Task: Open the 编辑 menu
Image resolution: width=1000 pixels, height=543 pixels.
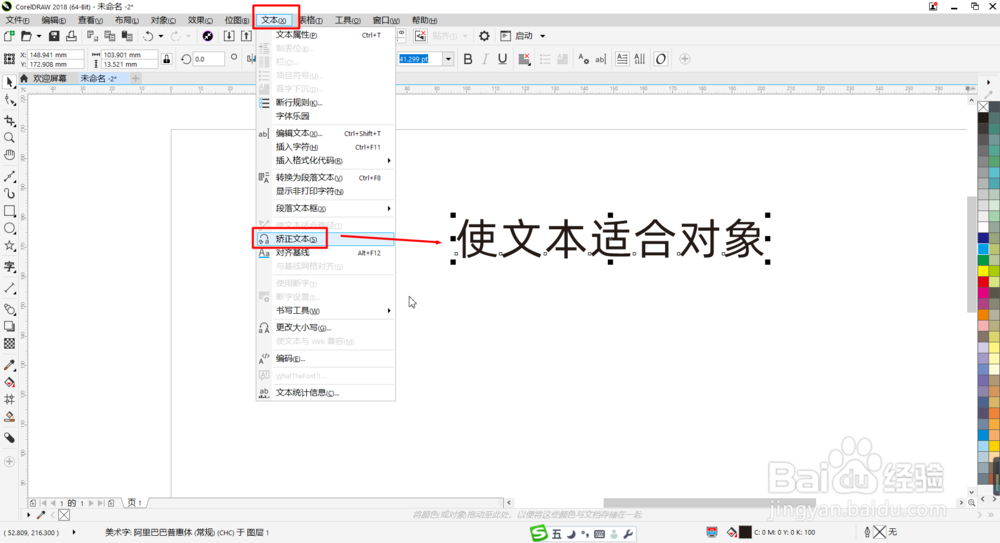Action: tap(54, 20)
